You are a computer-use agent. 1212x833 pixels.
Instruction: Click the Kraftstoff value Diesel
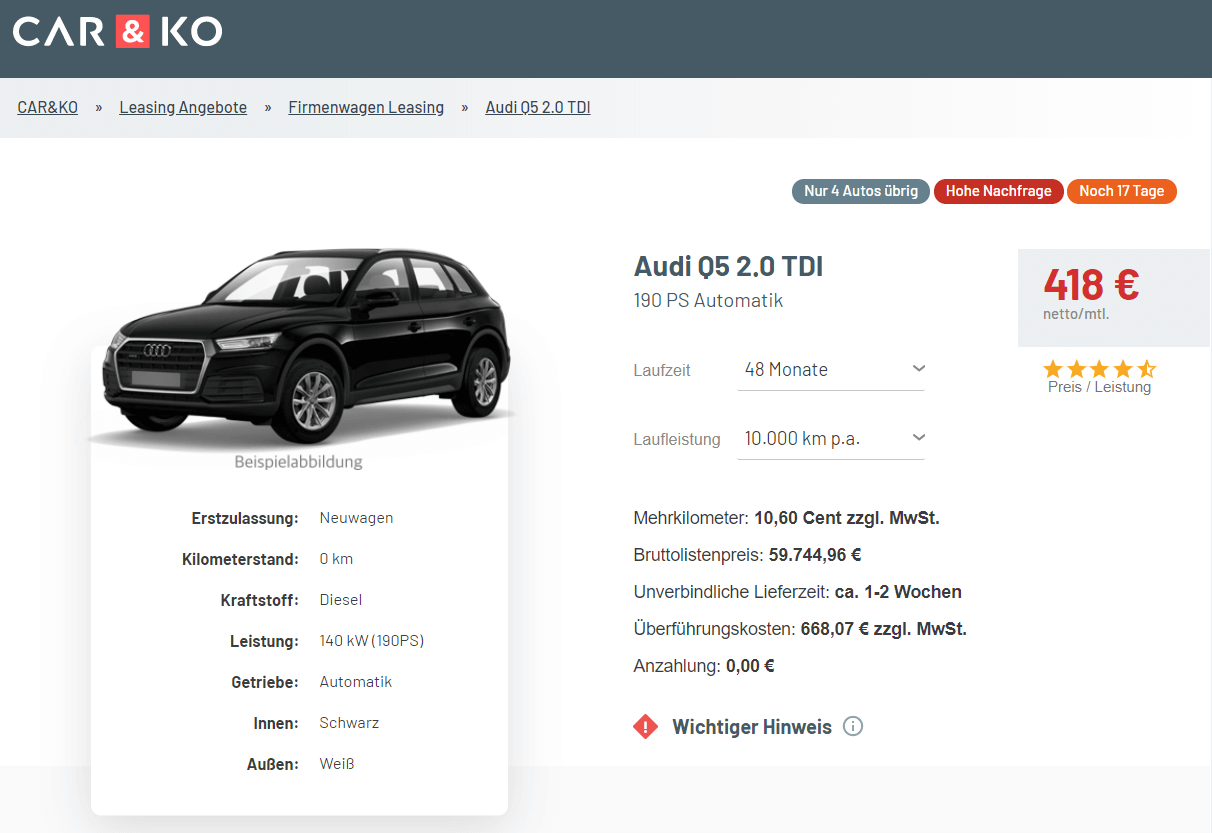341,600
